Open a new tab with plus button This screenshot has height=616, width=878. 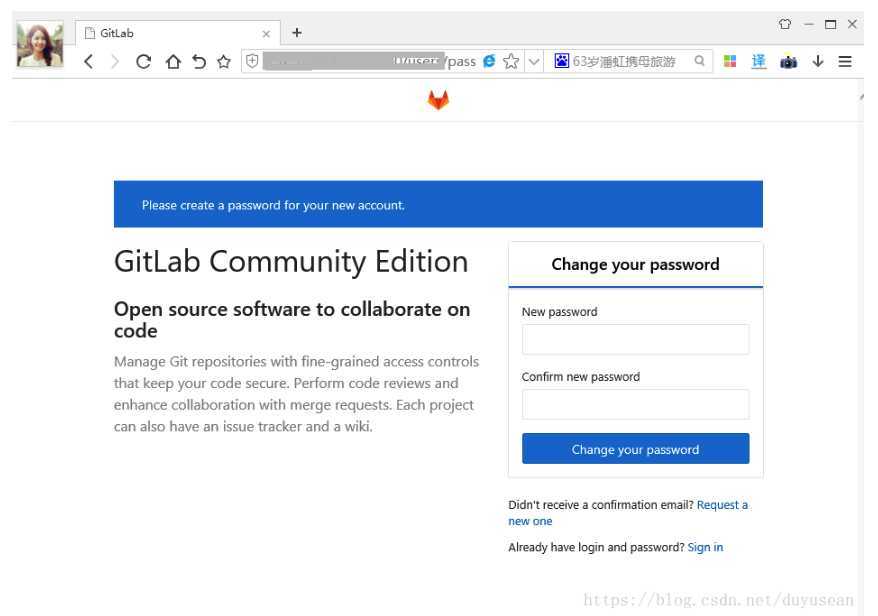(297, 33)
